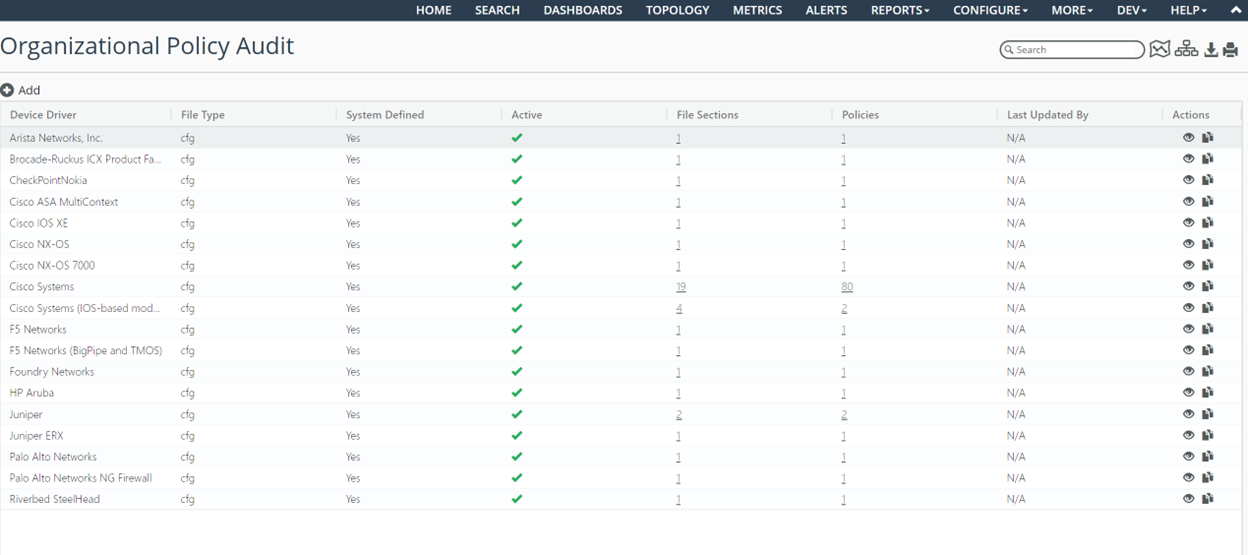Viewport: 1248px width, 555px height.
Task: Click into the Search input field
Action: 1078,50
